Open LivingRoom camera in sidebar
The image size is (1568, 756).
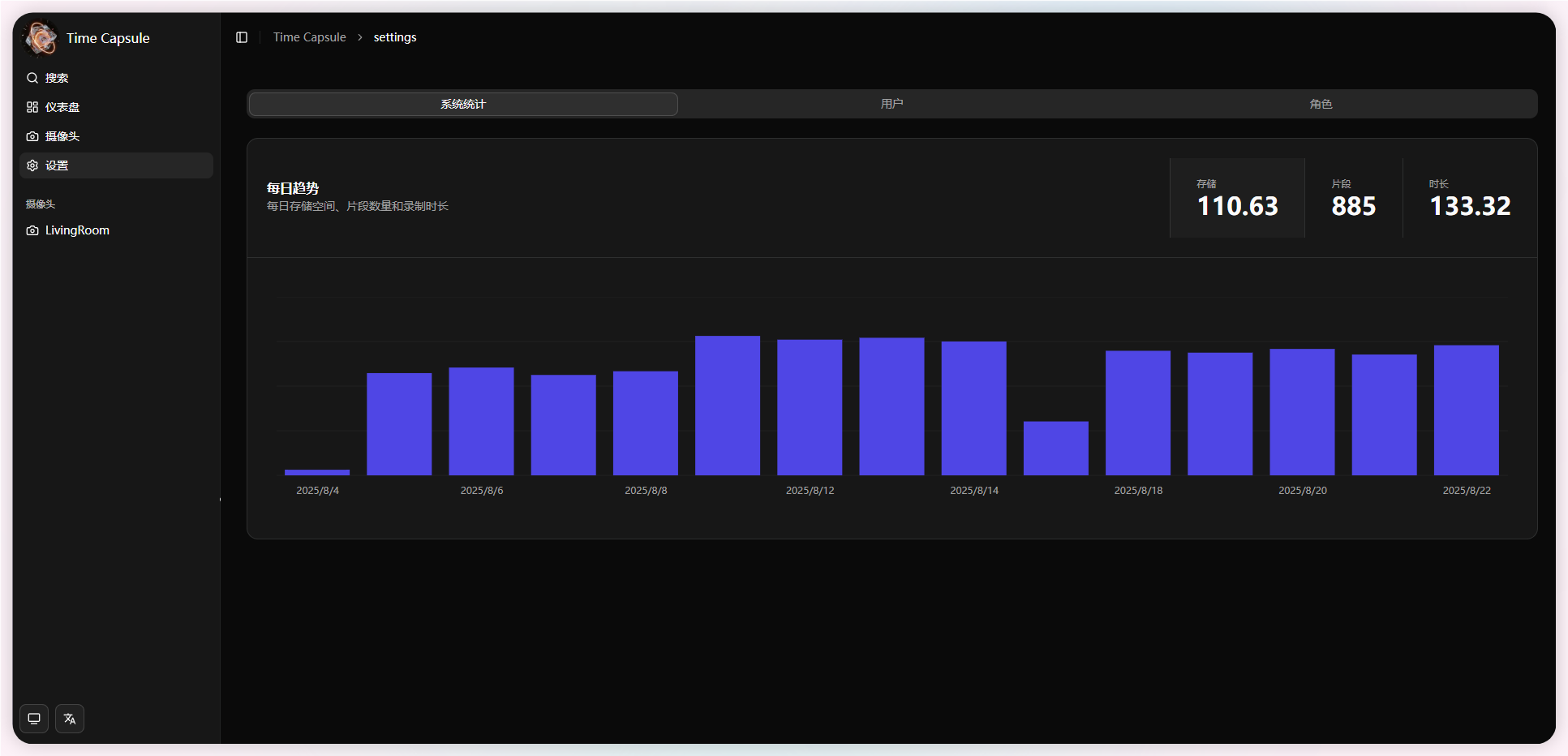click(x=77, y=230)
